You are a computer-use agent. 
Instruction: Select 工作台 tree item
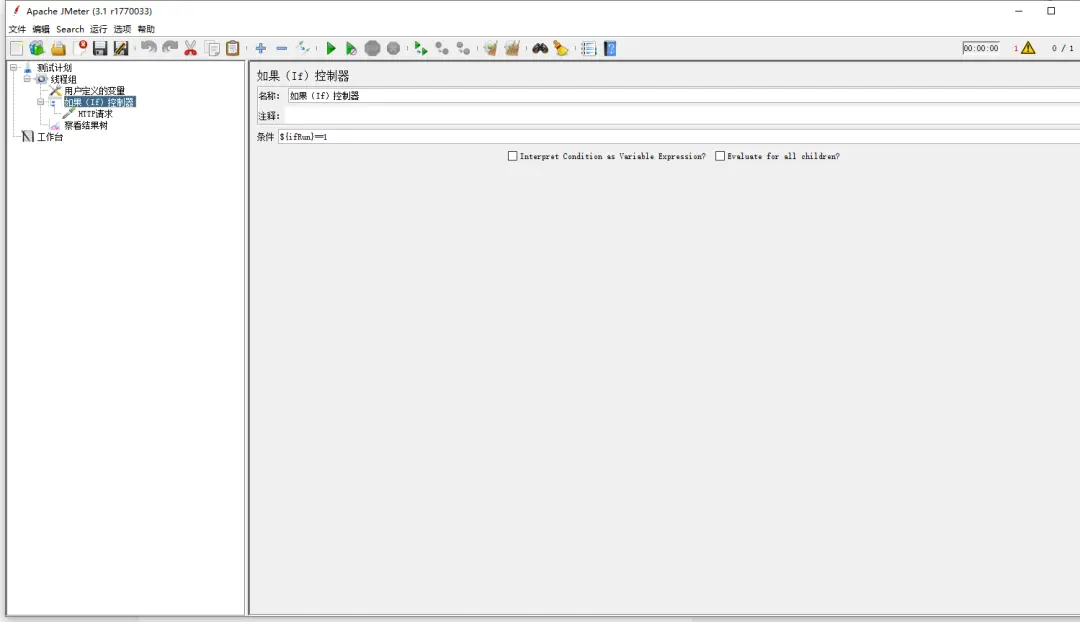click(x=50, y=137)
